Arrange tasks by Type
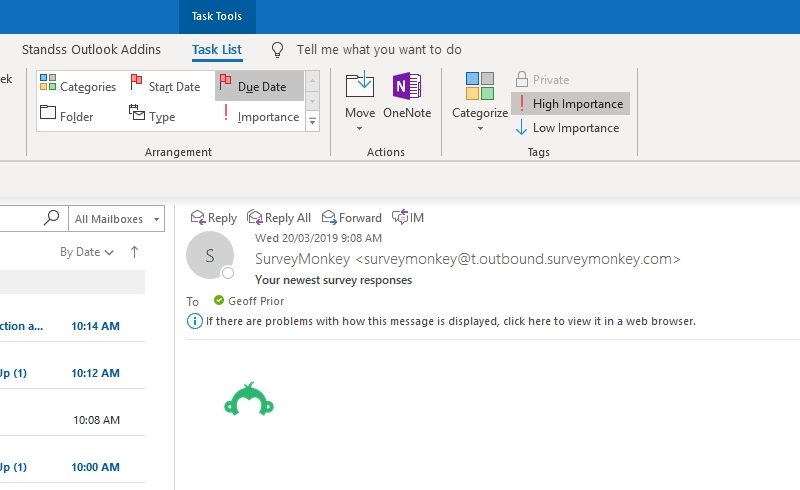 (152, 116)
